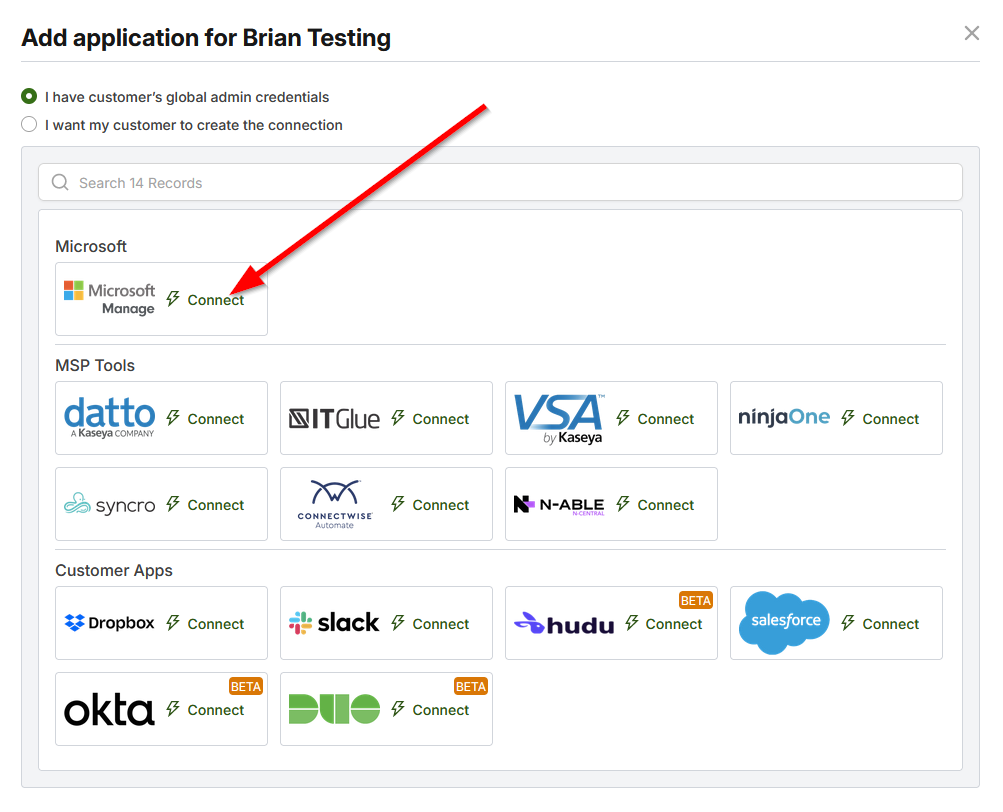
Task: Connect the Slack application
Action: (439, 622)
